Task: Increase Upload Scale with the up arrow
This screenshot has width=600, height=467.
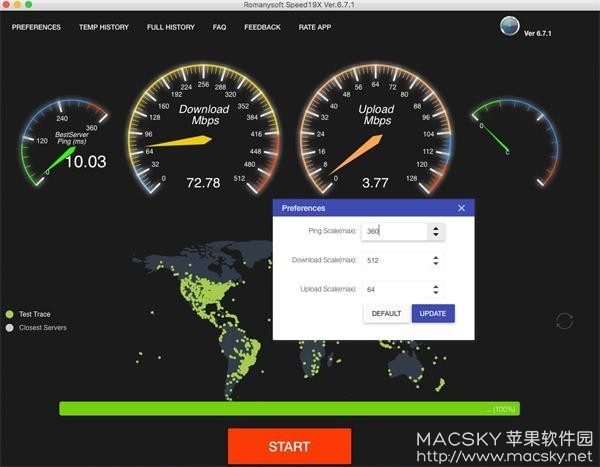Action: pos(436,286)
